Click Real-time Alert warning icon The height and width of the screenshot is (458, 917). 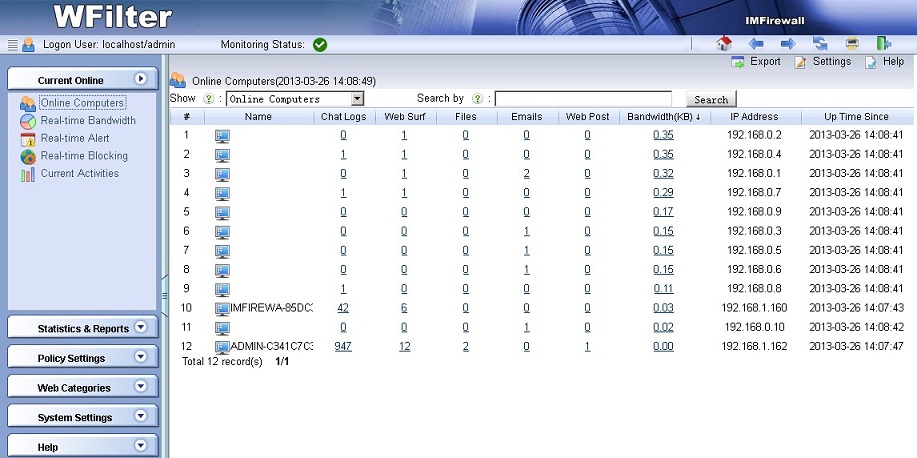27,139
